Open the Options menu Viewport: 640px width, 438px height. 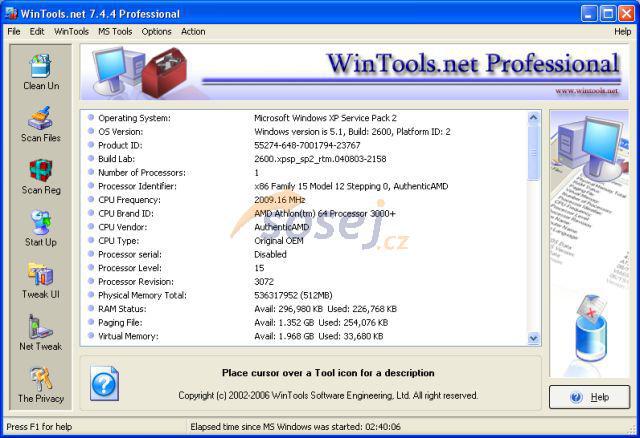pyautogui.click(x=156, y=31)
